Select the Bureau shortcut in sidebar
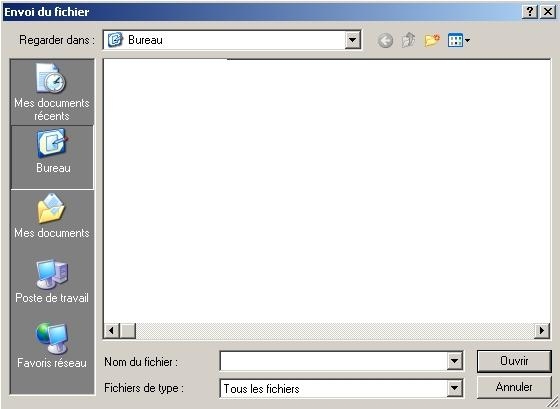Image resolution: width=560 pixels, height=409 pixels. point(52,157)
